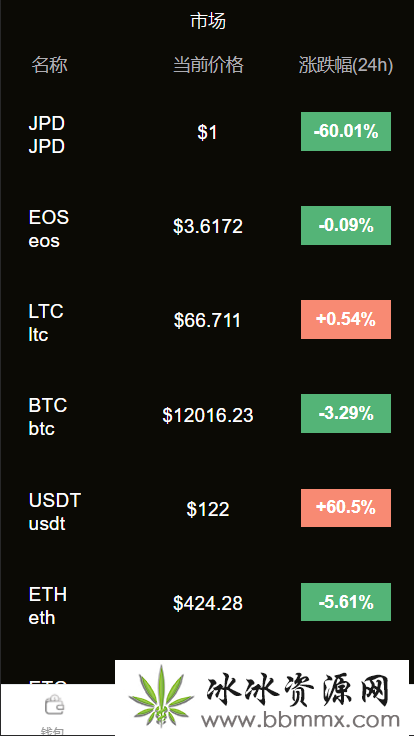This screenshot has width=414, height=736.
Task: Click the 当前价格 column header
Action: click(x=208, y=65)
